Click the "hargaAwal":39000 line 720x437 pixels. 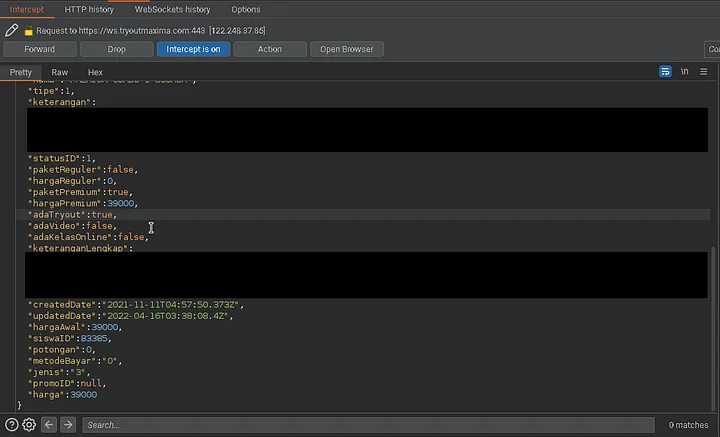[75, 327]
